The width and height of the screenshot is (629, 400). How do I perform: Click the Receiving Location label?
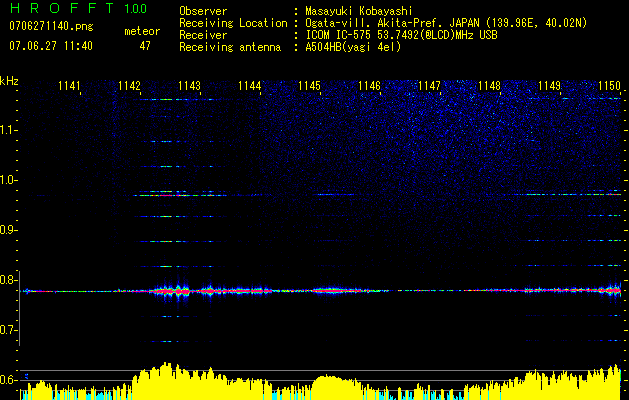point(233,23)
